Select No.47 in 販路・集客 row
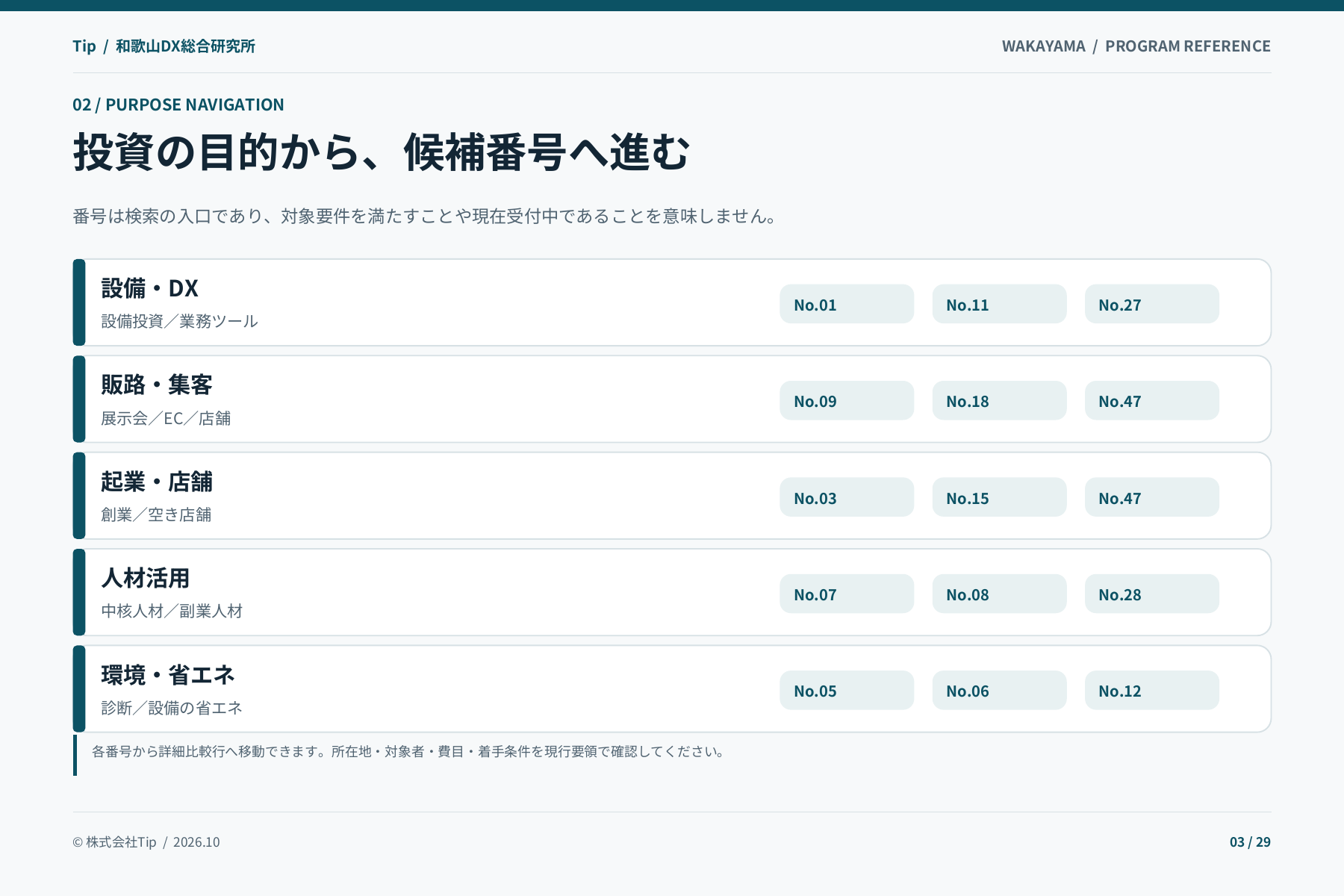This screenshot has width=1344, height=896. 1151,400
